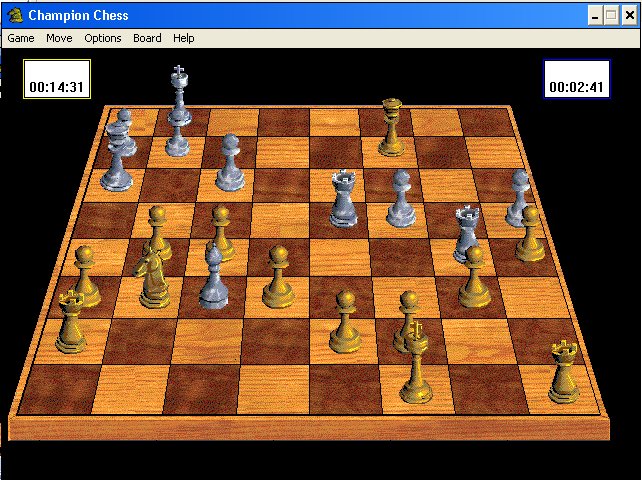Click the right clock showing 00:02:41
Viewport: 642px width, 480px height.
pyautogui.click(x=576, y=79)
